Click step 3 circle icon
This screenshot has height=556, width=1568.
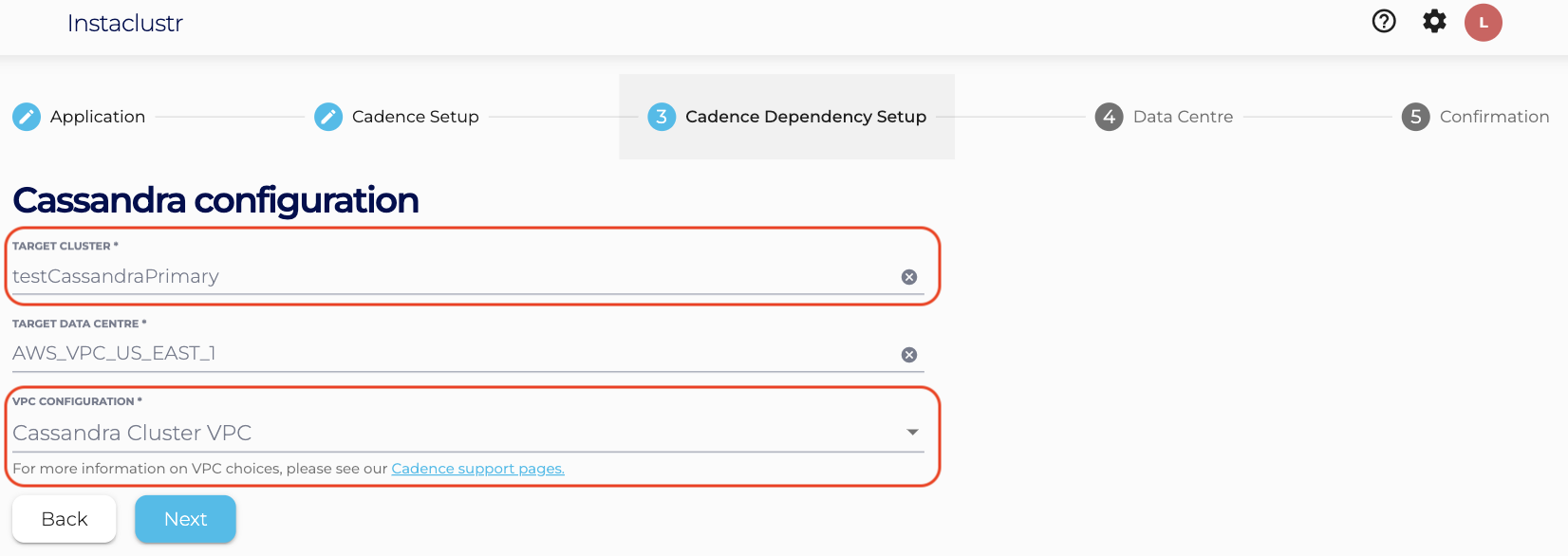pyautogui.click(x=662, y=117)
